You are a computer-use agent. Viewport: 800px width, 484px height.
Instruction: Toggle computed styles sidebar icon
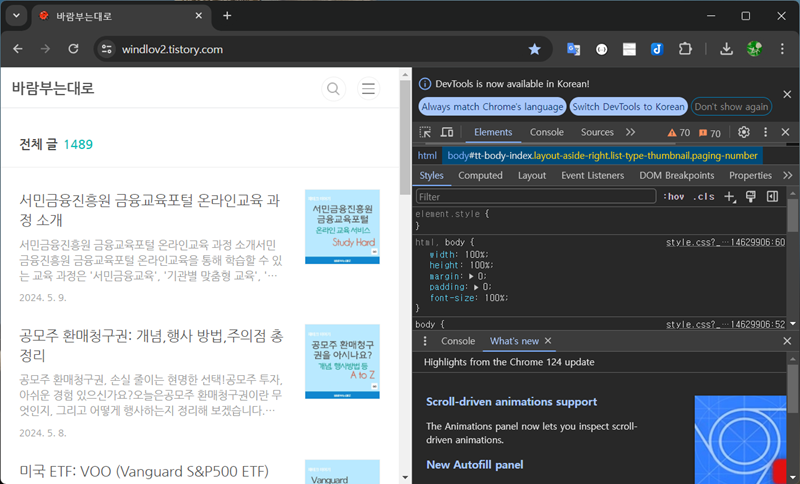point(772,197)
